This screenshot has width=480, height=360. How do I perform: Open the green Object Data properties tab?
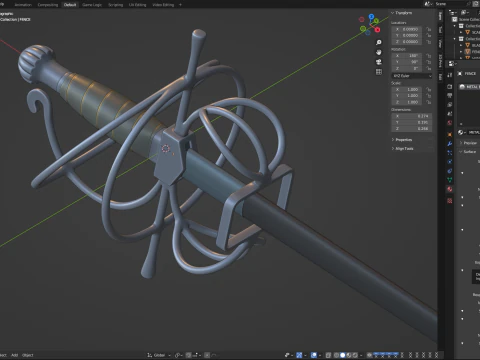450,180
